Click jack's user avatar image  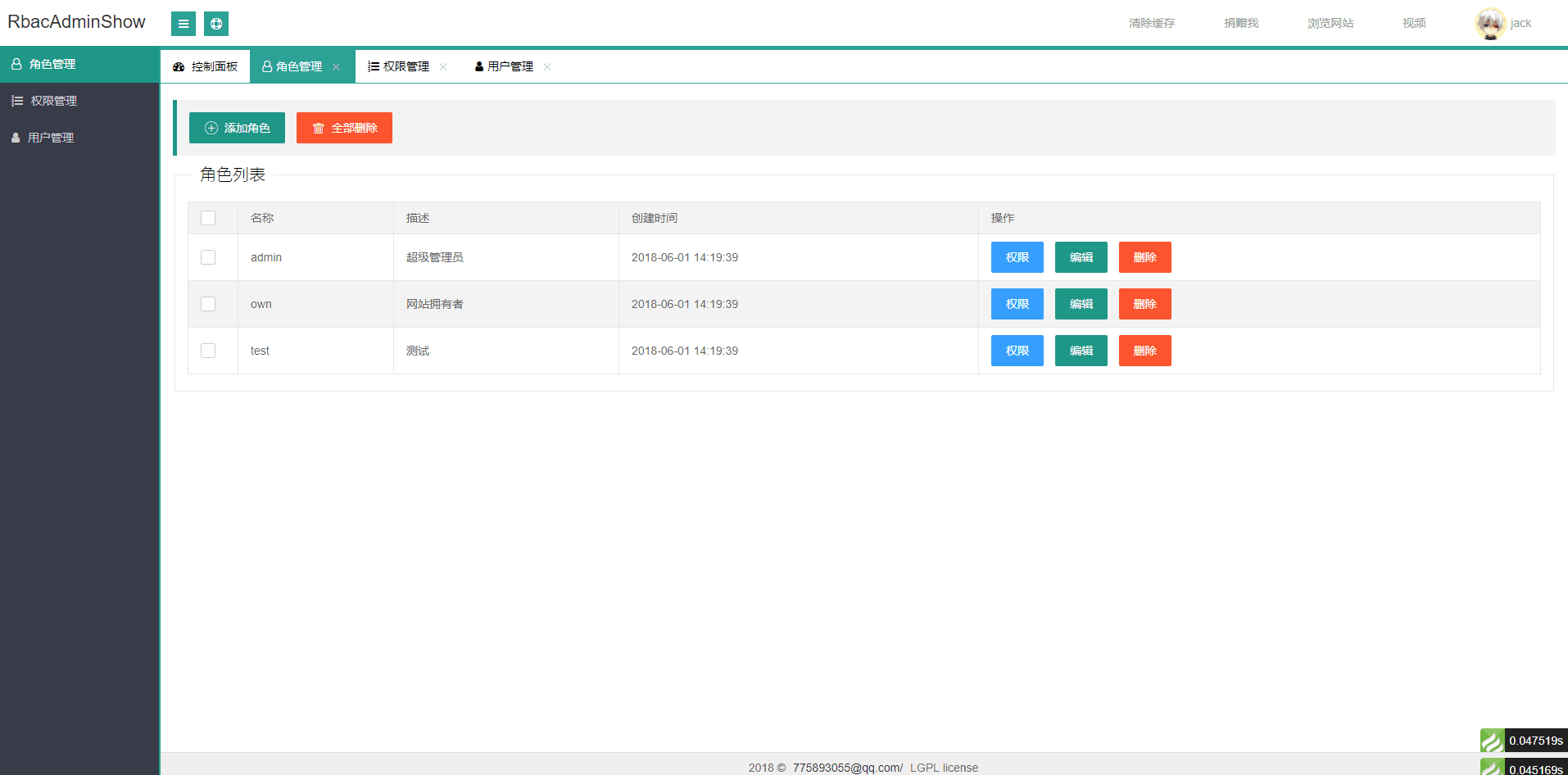(1489, 23)
